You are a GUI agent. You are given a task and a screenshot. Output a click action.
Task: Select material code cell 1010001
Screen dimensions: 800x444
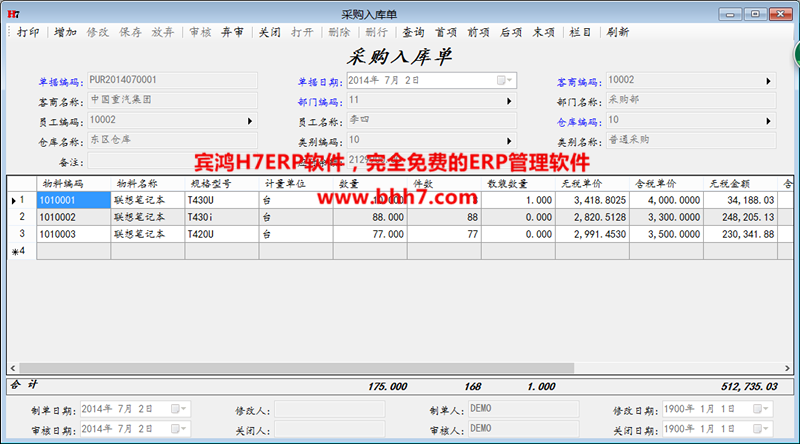point(73,200)
